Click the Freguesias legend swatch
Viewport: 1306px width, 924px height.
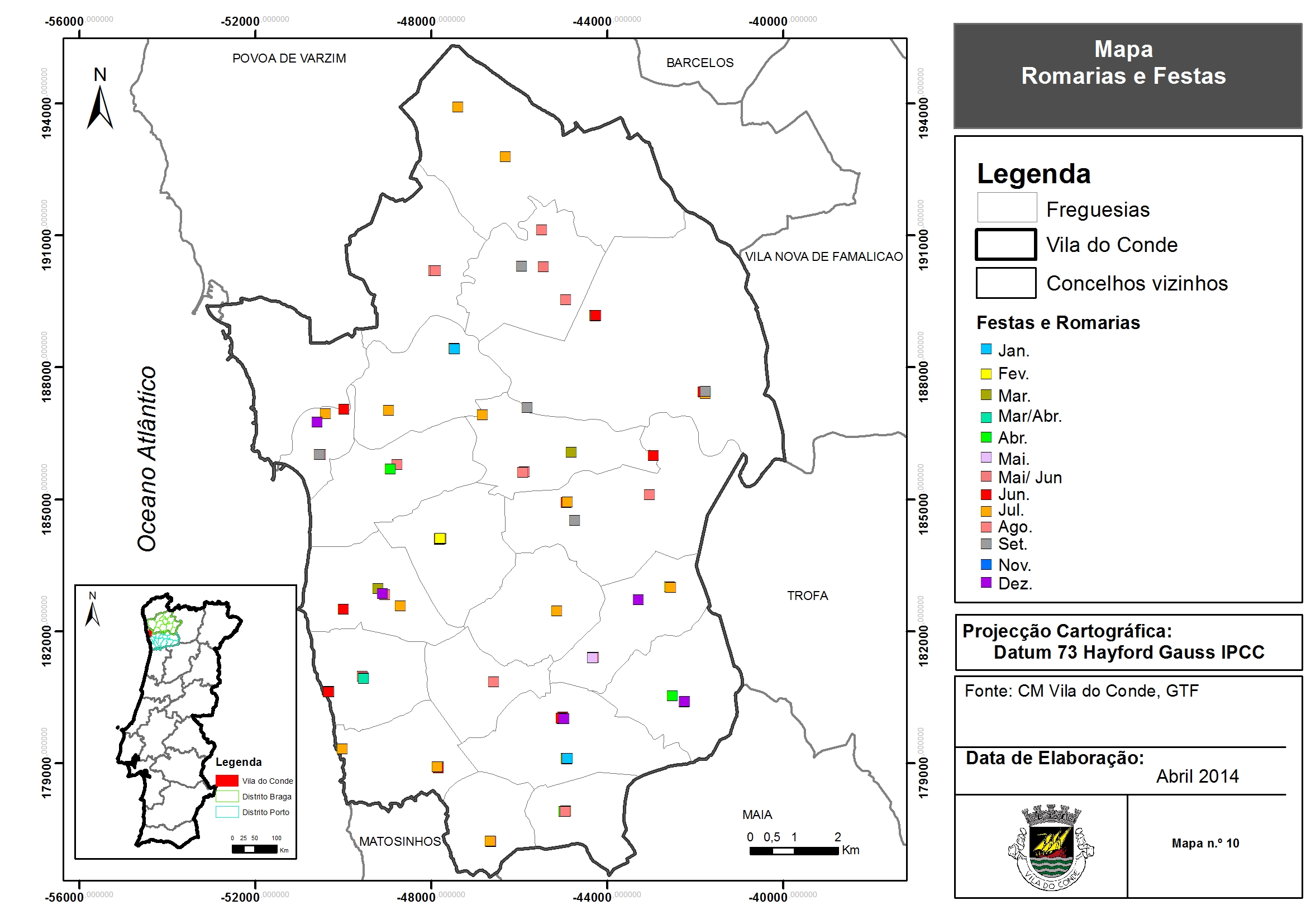[x=1007, y=207]
